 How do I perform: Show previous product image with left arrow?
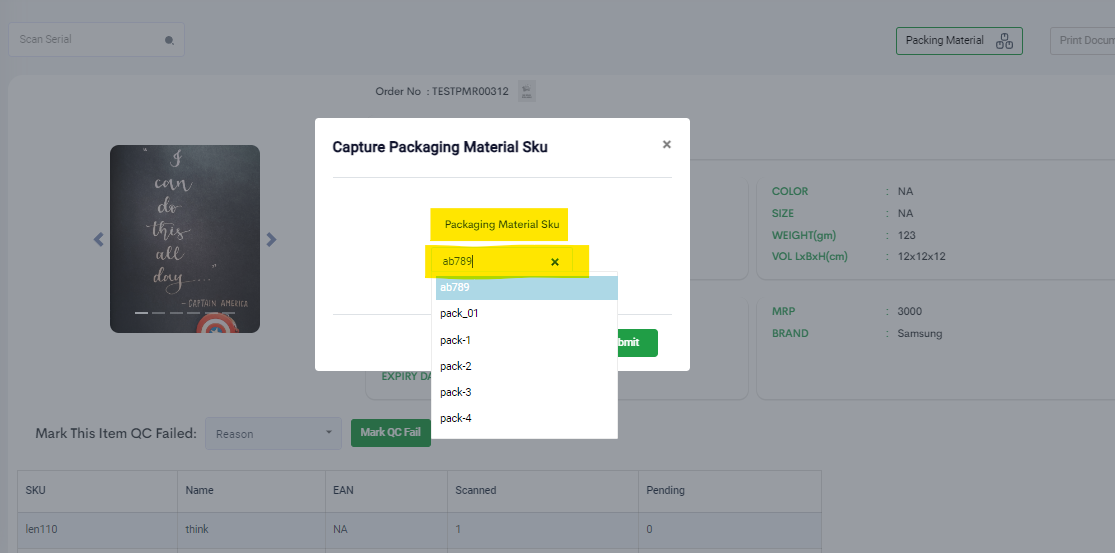99,240
